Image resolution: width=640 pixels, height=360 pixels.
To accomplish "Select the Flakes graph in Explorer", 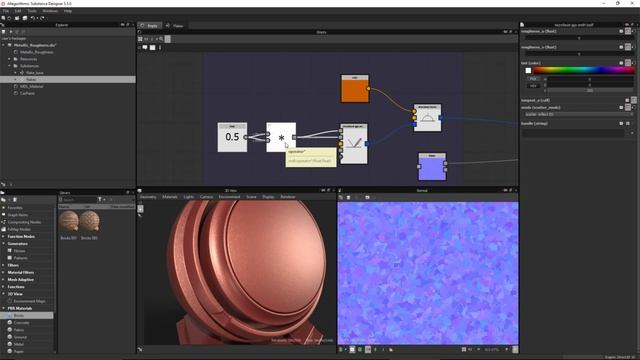I will pos(31,80).
